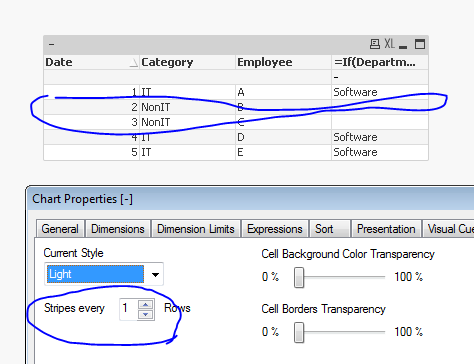Viewport: 474px width, 364px height.
Task: Click Date cell with value 5
Action: click(x=91, y=152)
